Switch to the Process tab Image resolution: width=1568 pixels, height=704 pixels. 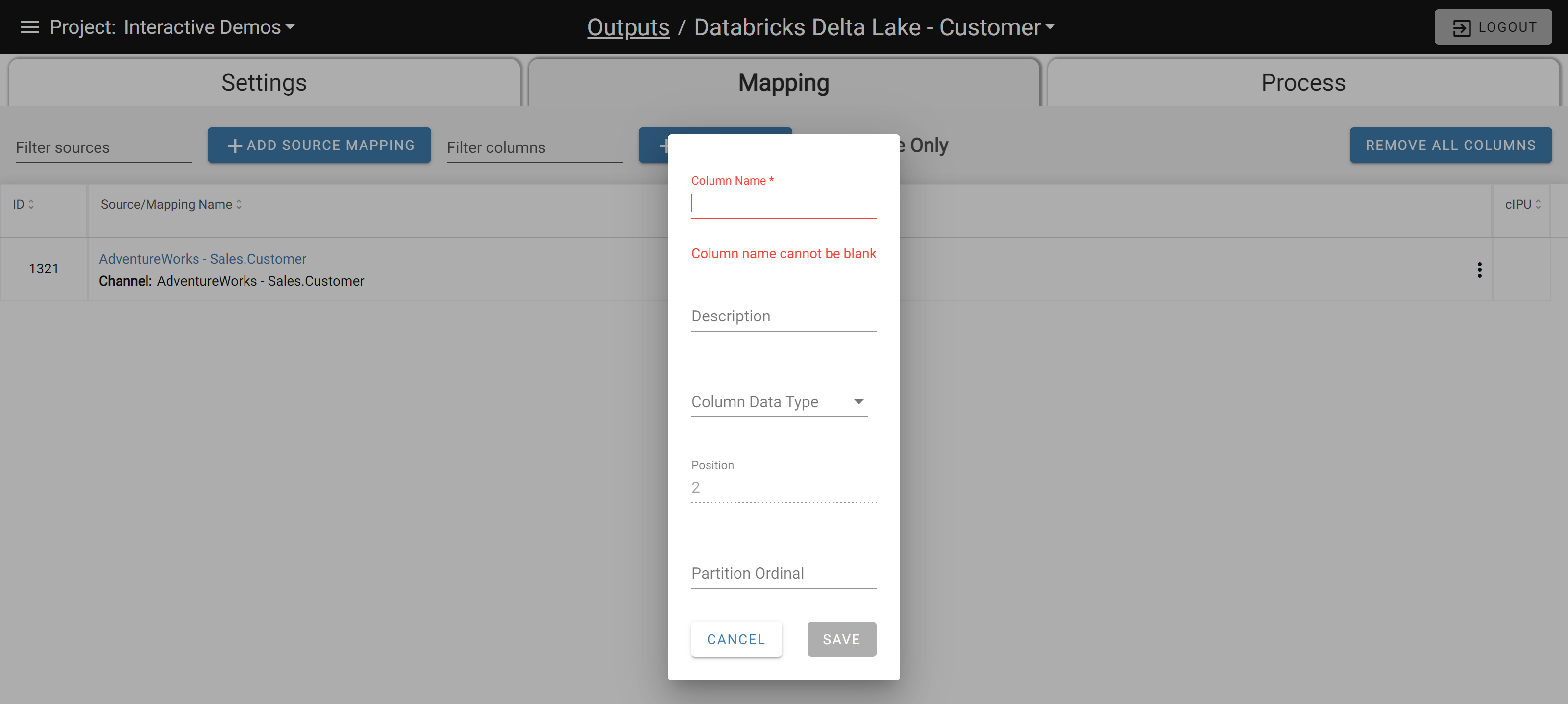pyautogui.click(x=1303, y=82)
